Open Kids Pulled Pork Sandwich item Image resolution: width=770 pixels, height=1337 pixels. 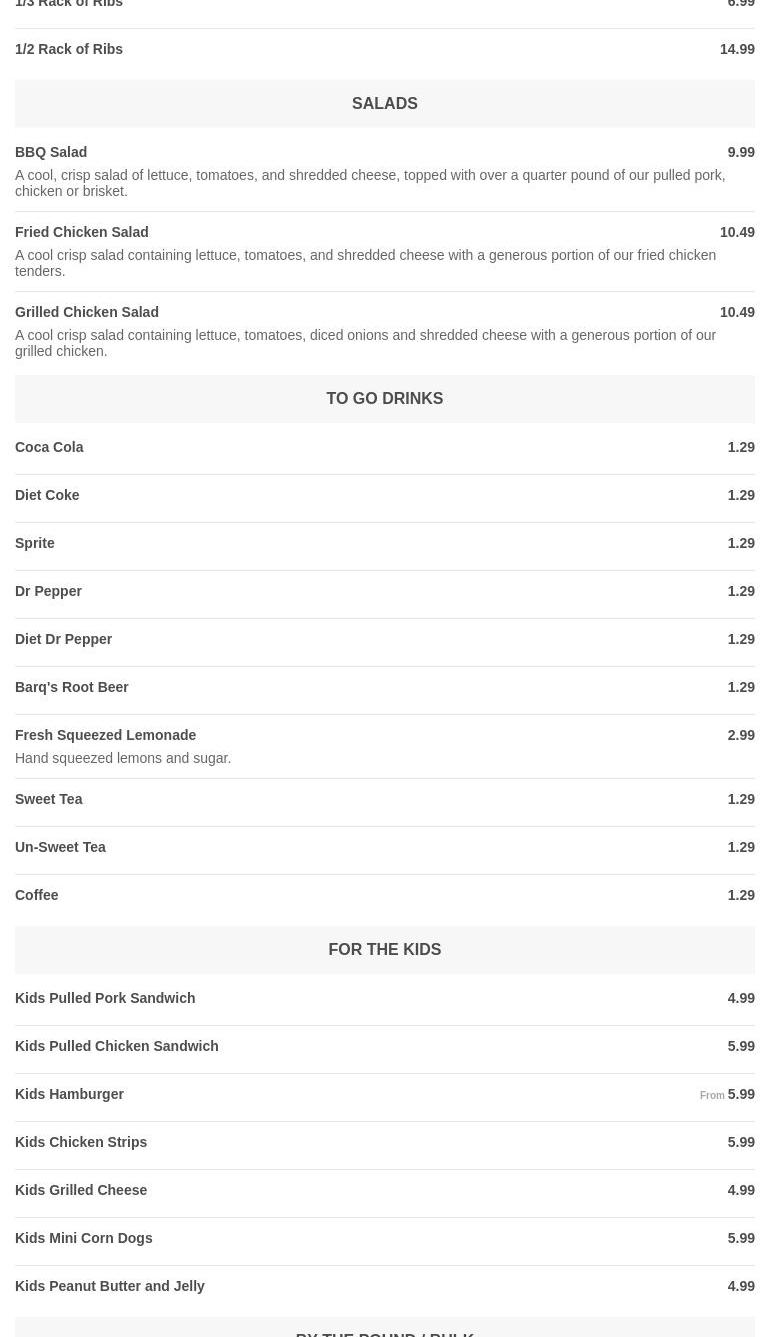click(x=105, y=998)
